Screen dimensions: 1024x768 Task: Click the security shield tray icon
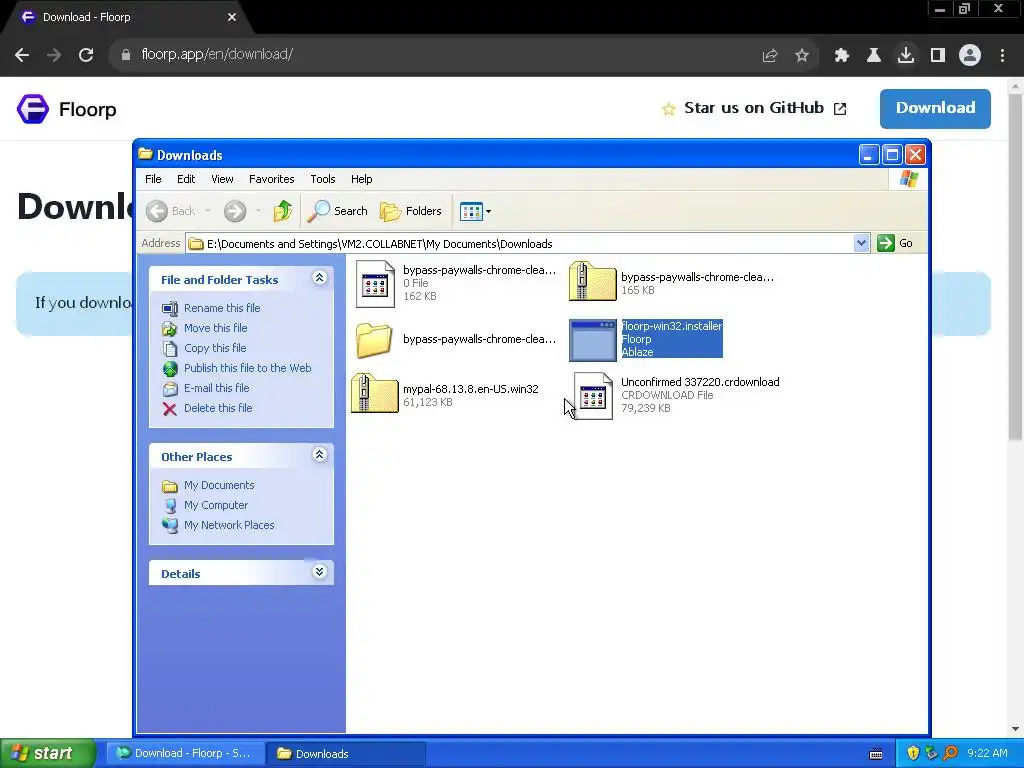[x=913, y=753]
